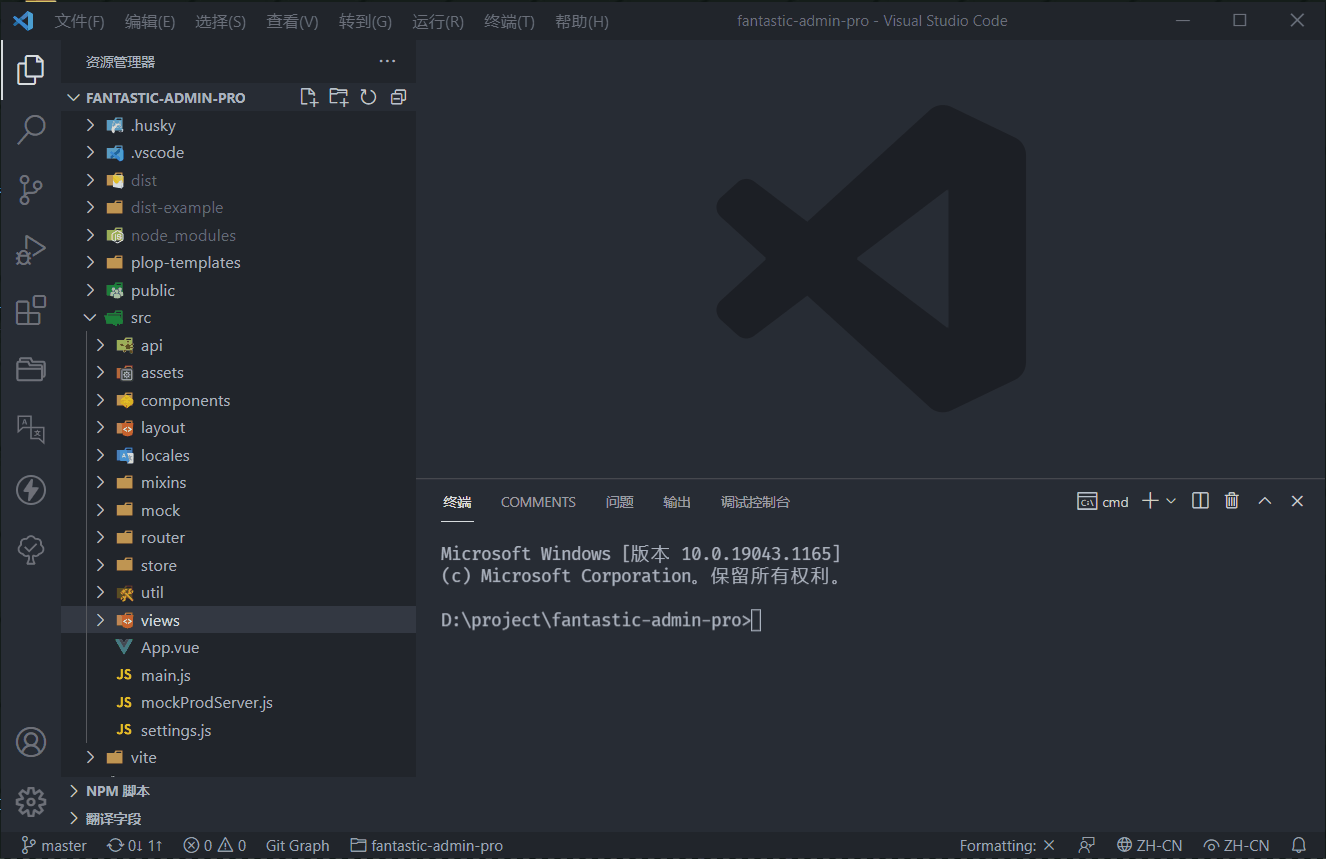Refresh the explorer file tree
Viewport: 1326px width, 859px height.
coord(368,97)
